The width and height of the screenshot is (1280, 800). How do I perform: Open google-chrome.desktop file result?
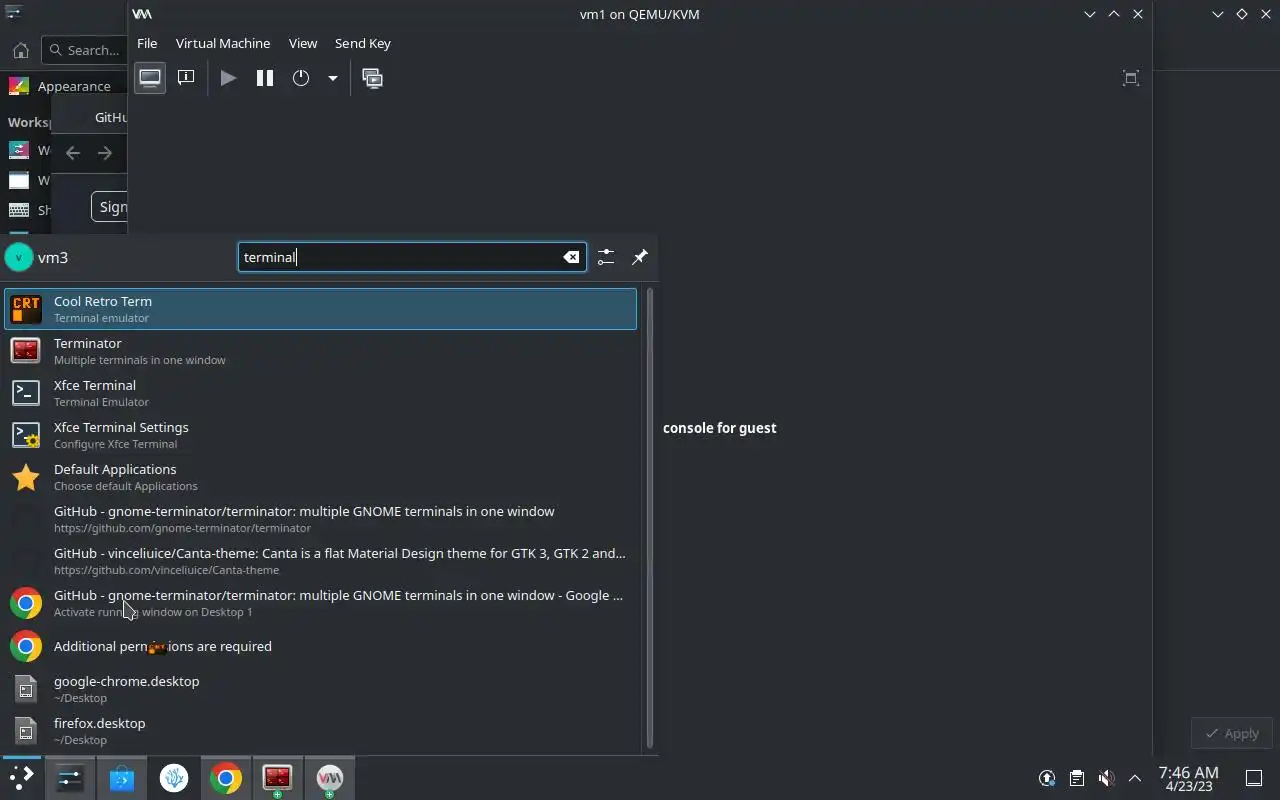(320, 689)
